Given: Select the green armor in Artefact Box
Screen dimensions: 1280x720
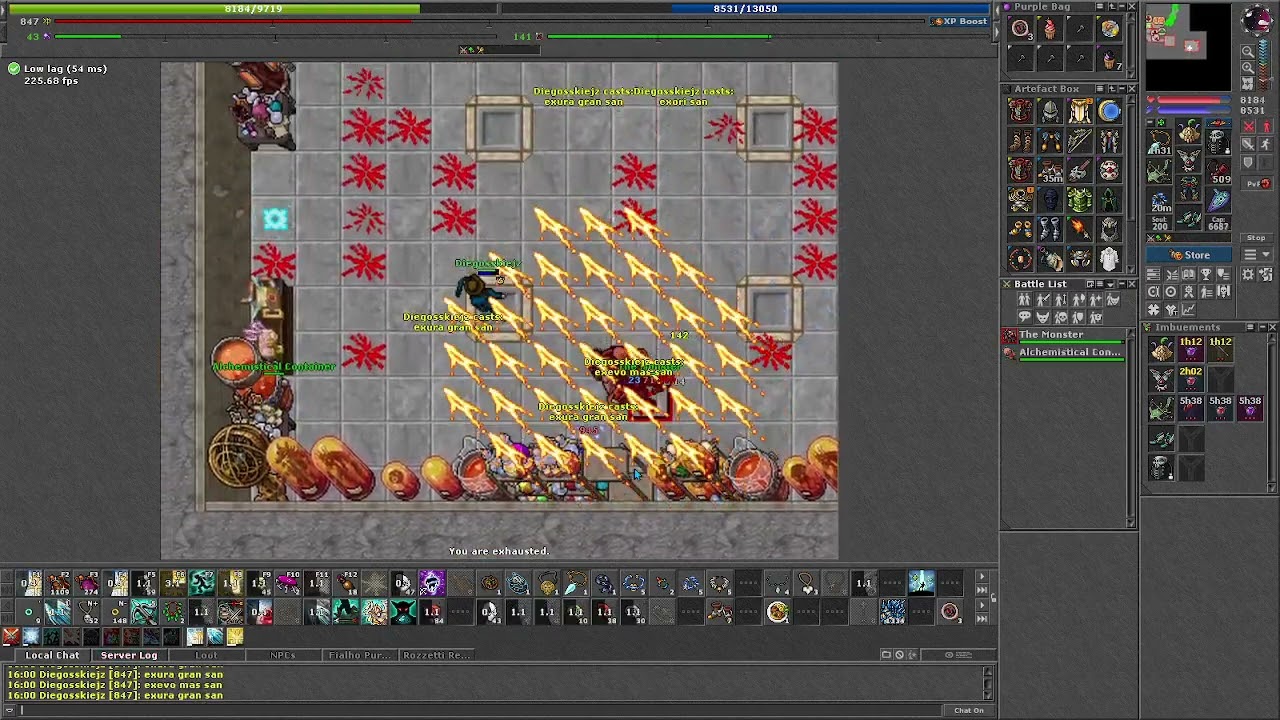Looking at the screenshot, I should pyautogui.click(x=1080, y=199).
